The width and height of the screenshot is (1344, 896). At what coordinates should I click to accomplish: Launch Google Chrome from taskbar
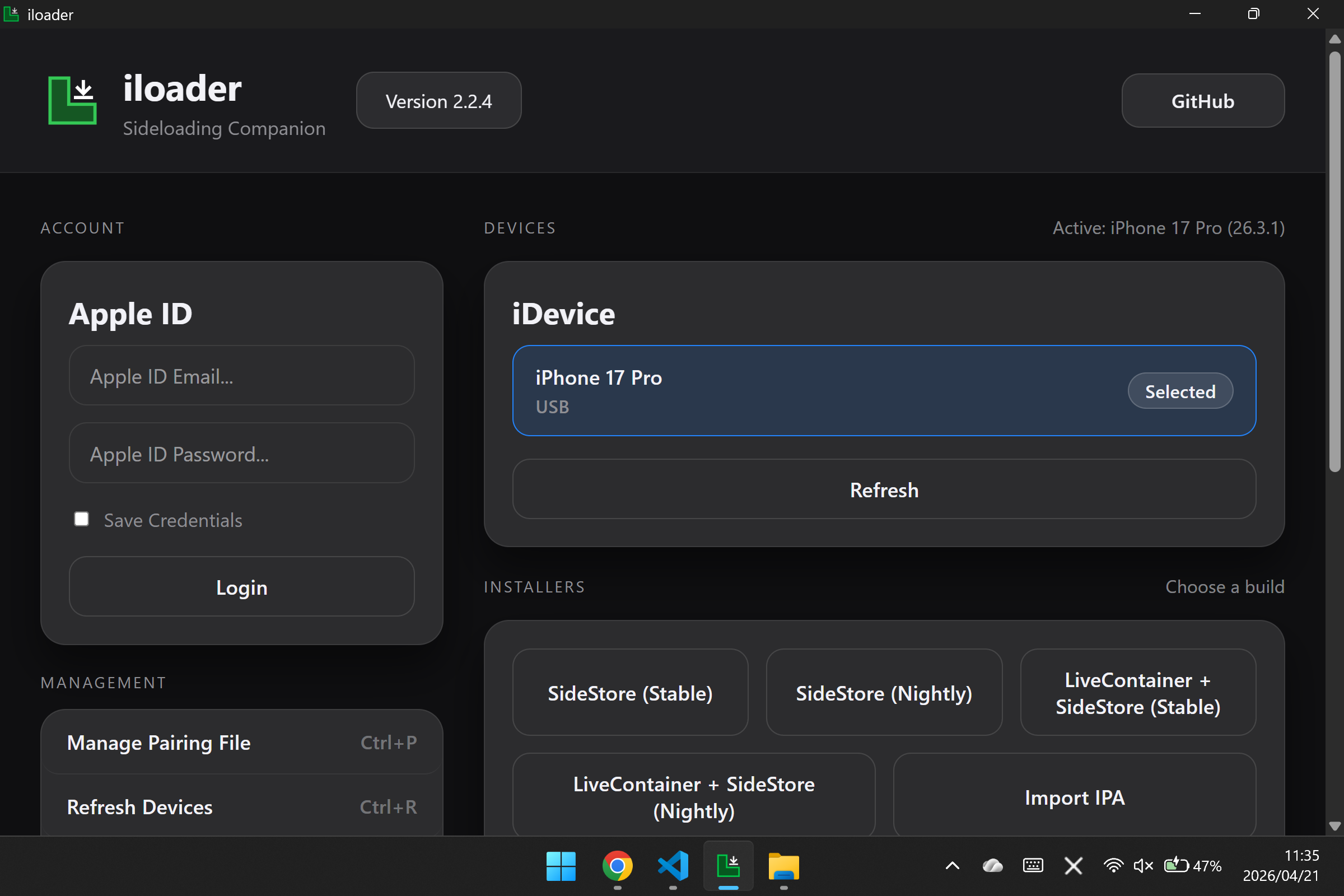point(617,866)
